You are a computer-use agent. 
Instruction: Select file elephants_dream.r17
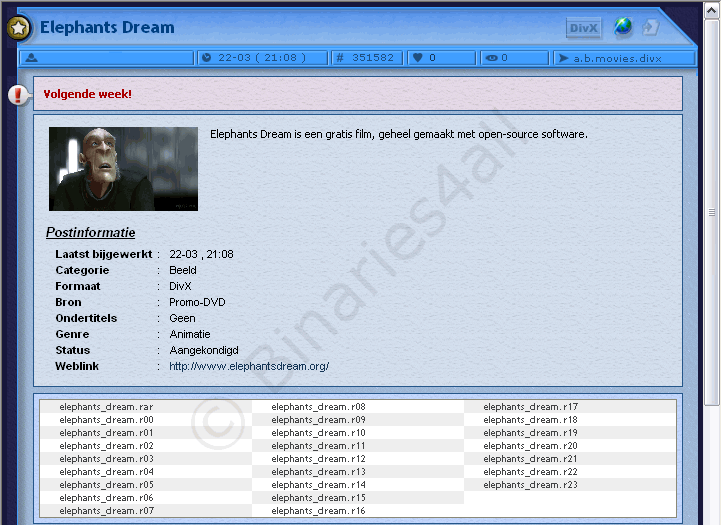tap(530, 407)
